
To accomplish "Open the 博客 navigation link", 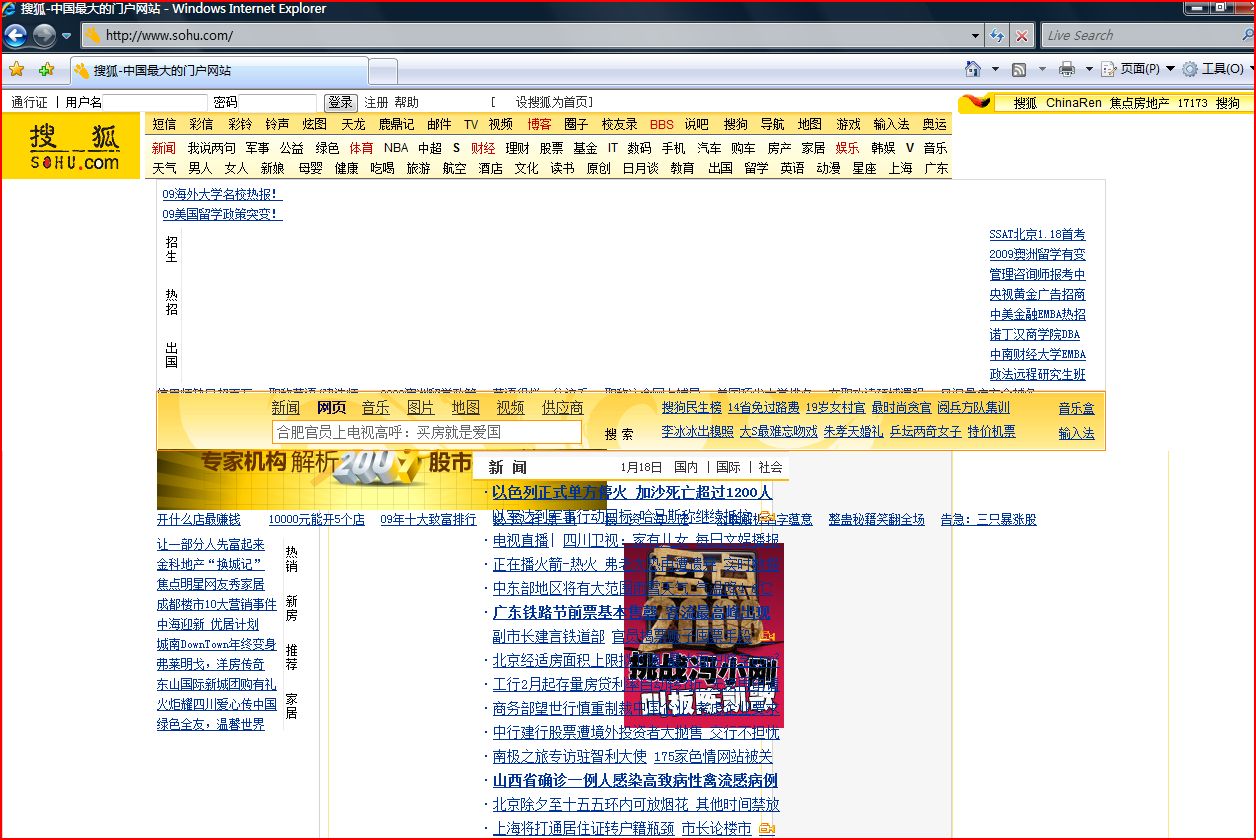I will [539, 124].
